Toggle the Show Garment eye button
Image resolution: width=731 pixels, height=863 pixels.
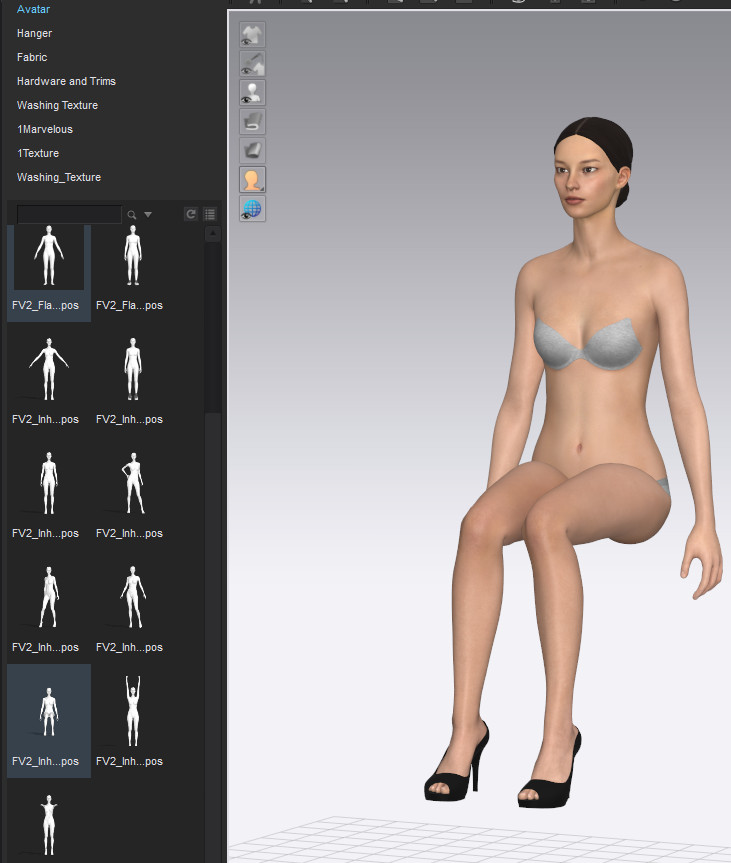pyautogui.click(x=252, y=35)
